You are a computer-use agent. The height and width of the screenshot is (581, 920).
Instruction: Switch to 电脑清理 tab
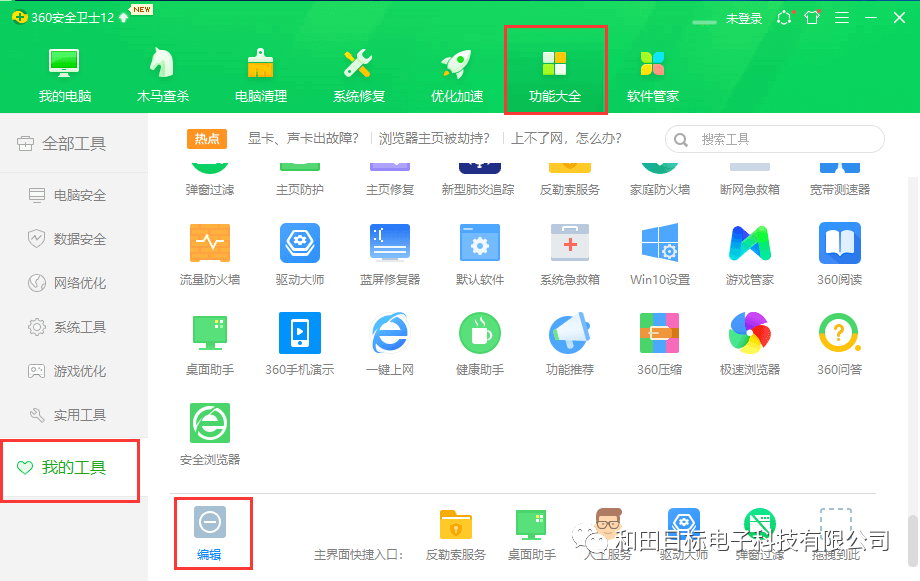(261, 76)
